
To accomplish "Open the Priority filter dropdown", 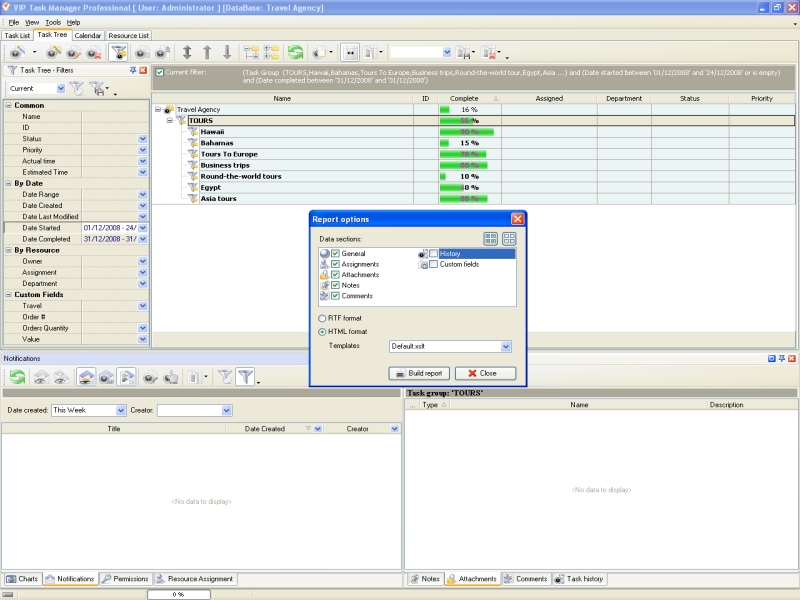I will click(x=142, y=150).
